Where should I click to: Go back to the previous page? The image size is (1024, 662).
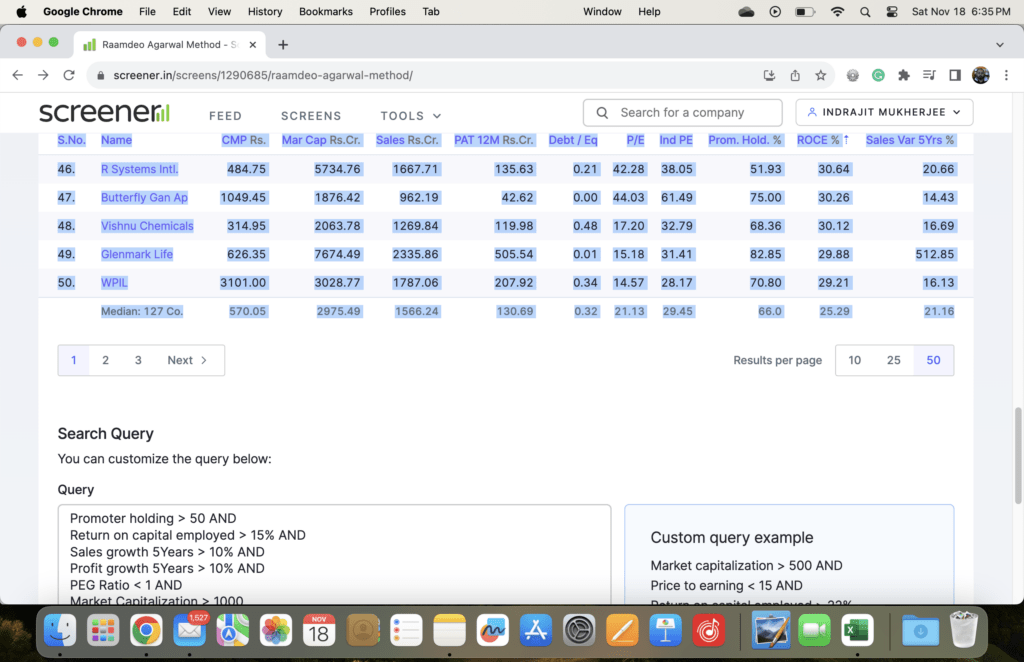[18, 75]
